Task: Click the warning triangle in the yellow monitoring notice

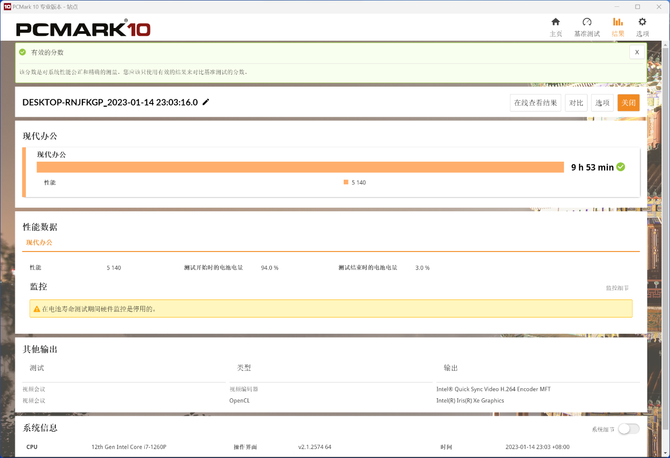Action: tap(37, 309)
